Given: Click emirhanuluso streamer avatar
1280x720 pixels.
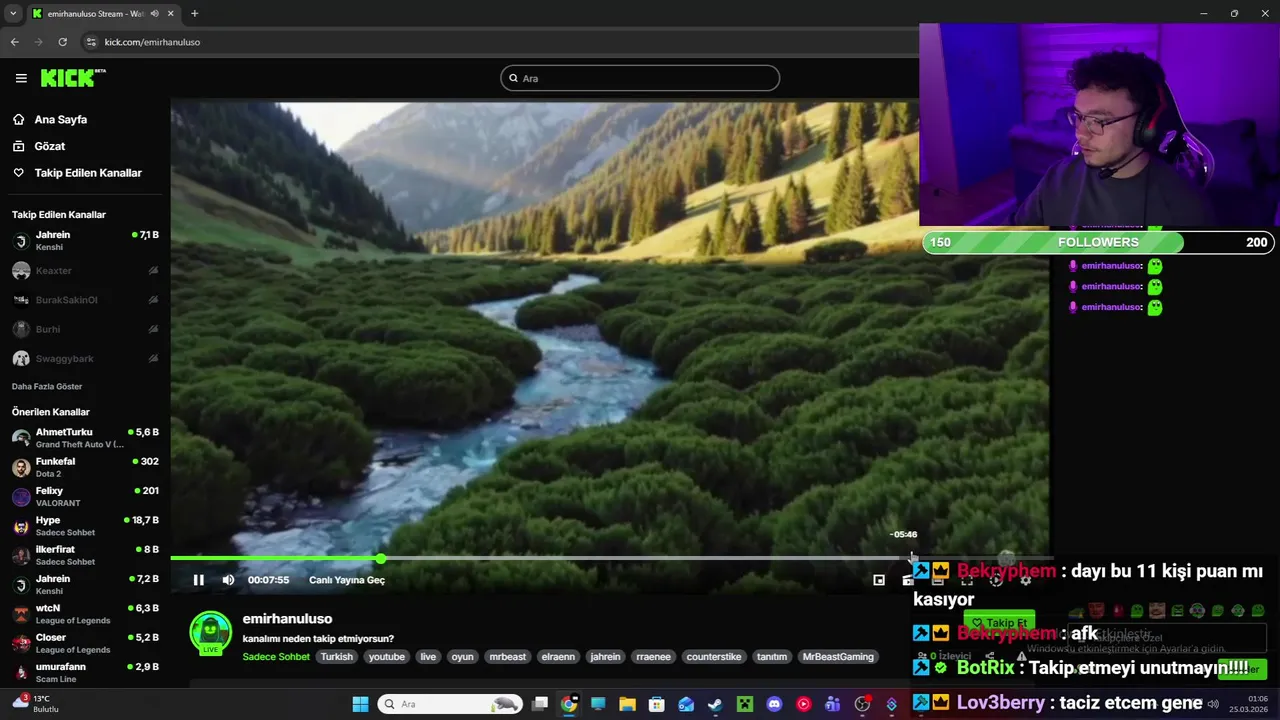Looking at the screenshot, I should pos(210,634).
